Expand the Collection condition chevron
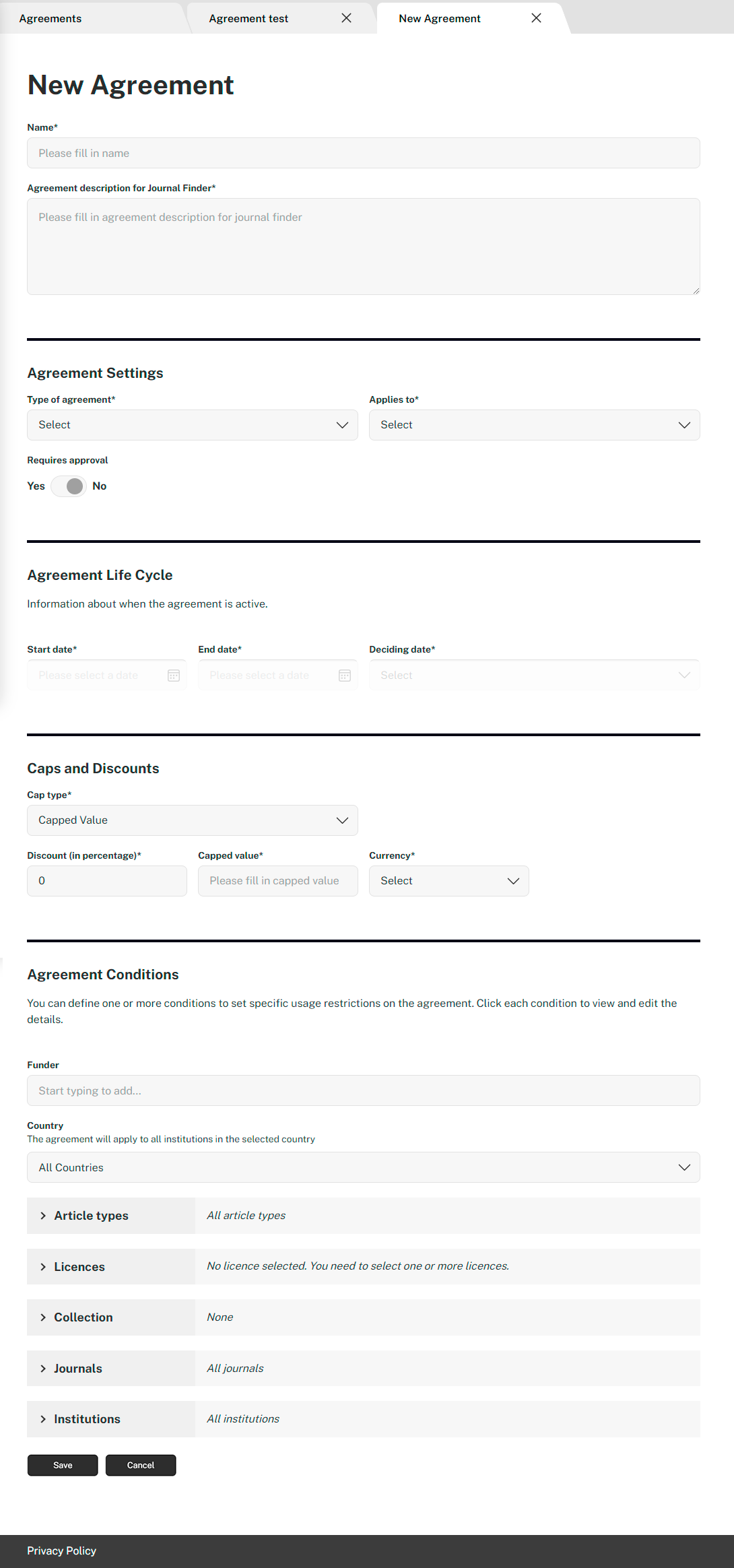This screenshot has height=1568, width=734. (43, 1317)
